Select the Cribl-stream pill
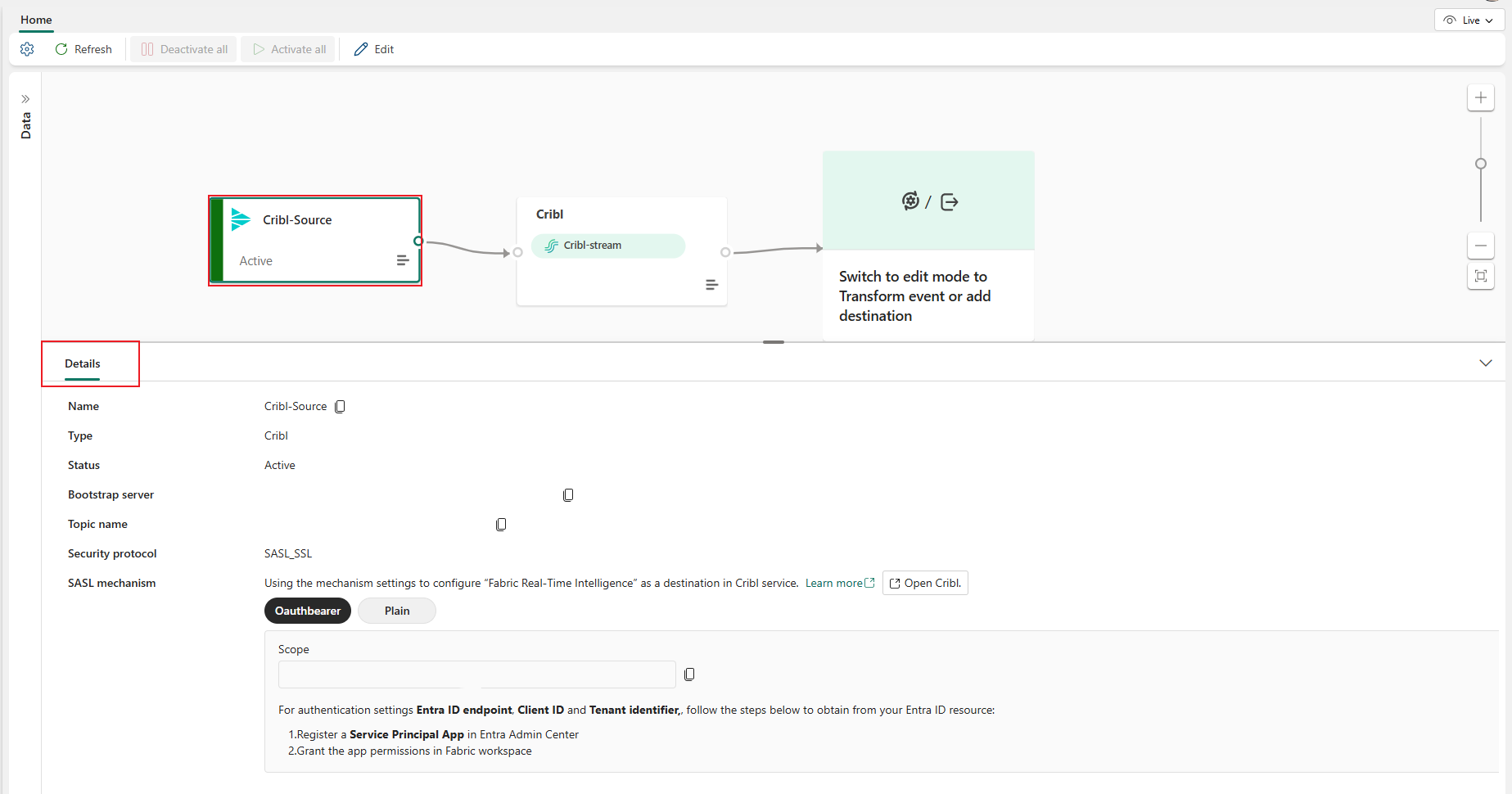1512x794 pixels. tap(608, 246)
